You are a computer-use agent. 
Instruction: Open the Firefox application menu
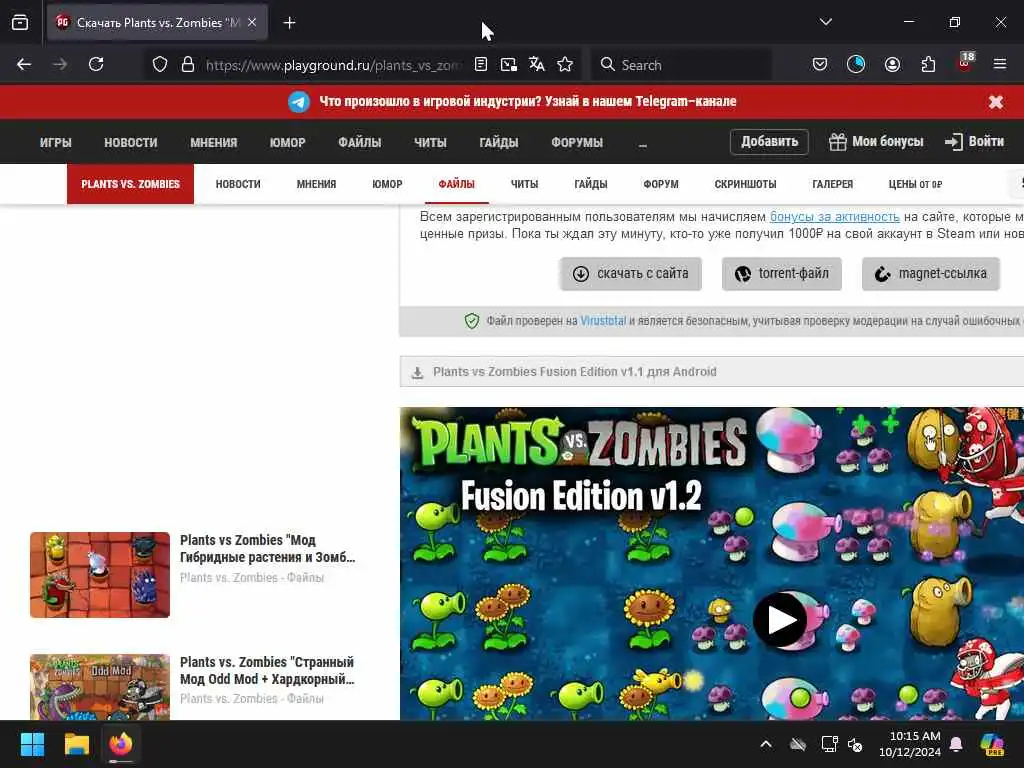pyautogui.click(x=1000, y=65)
